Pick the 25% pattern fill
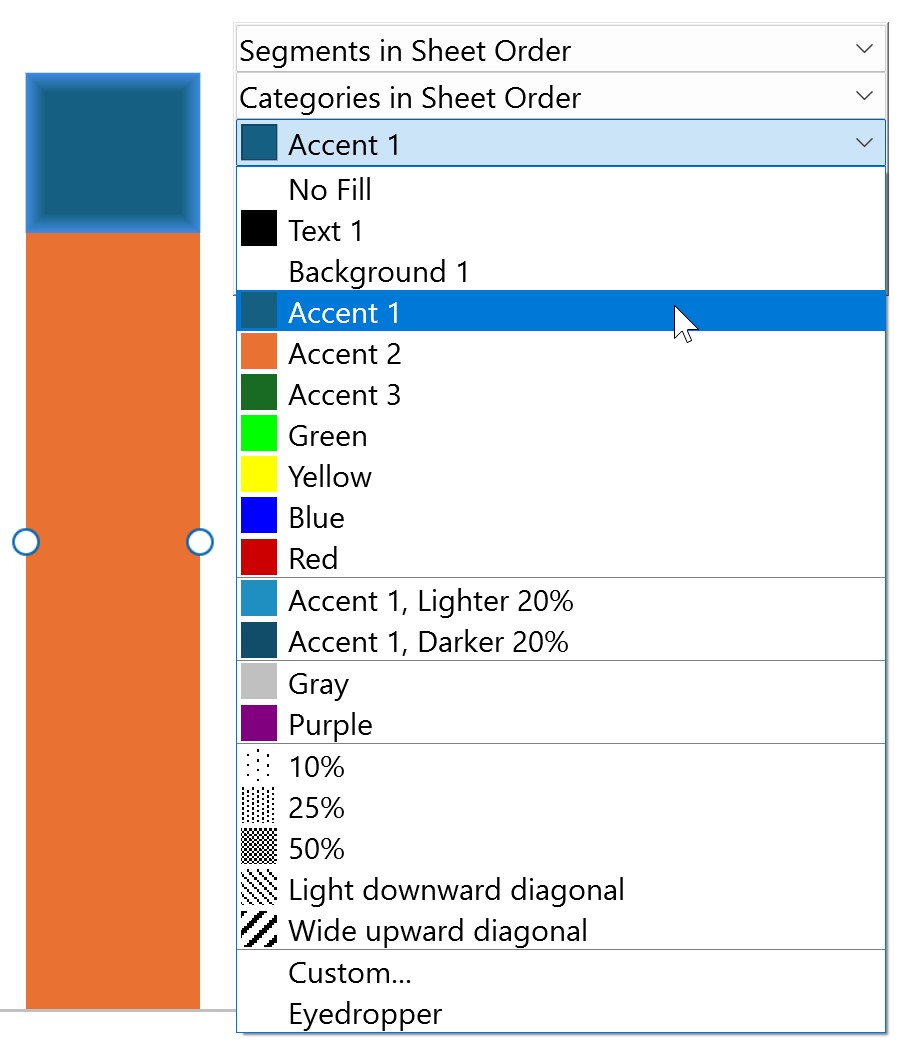The width and height of the screenshot is (908, 1046). click(316, 808)
